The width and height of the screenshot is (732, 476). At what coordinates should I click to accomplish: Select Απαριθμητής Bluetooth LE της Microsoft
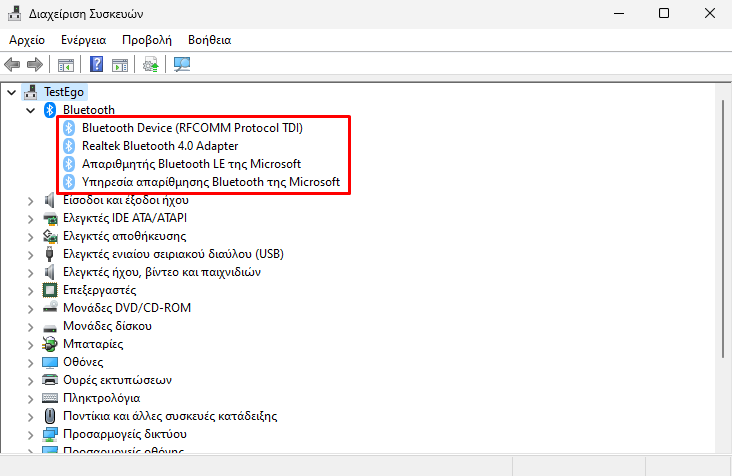[x=191, y=164]
